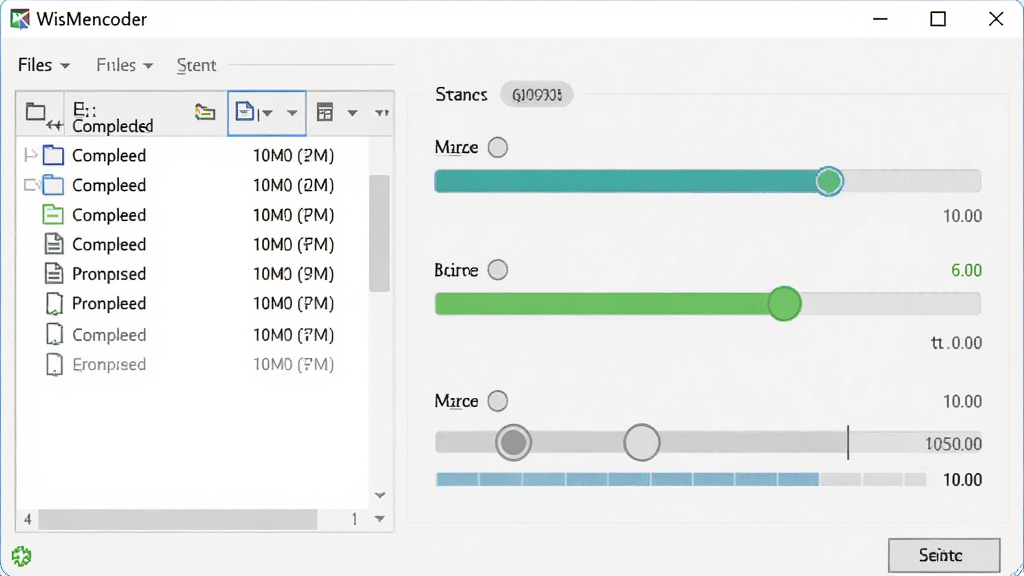Toggle the expander of light blue folder Compleed row
The image size is (1024, 576).
(x=30, y=185)
